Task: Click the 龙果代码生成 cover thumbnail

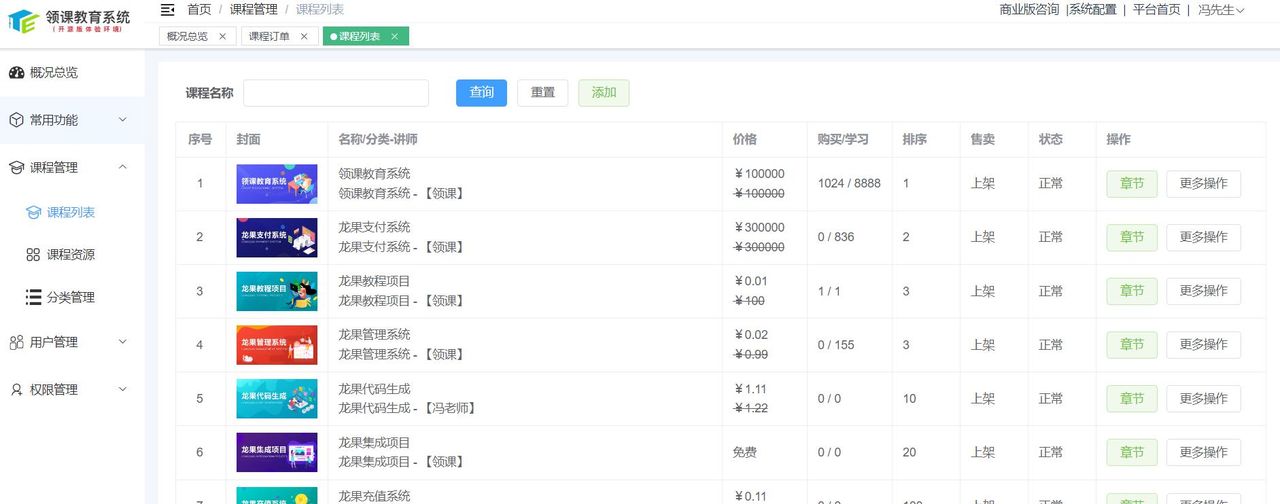Action: coord(277,399)
